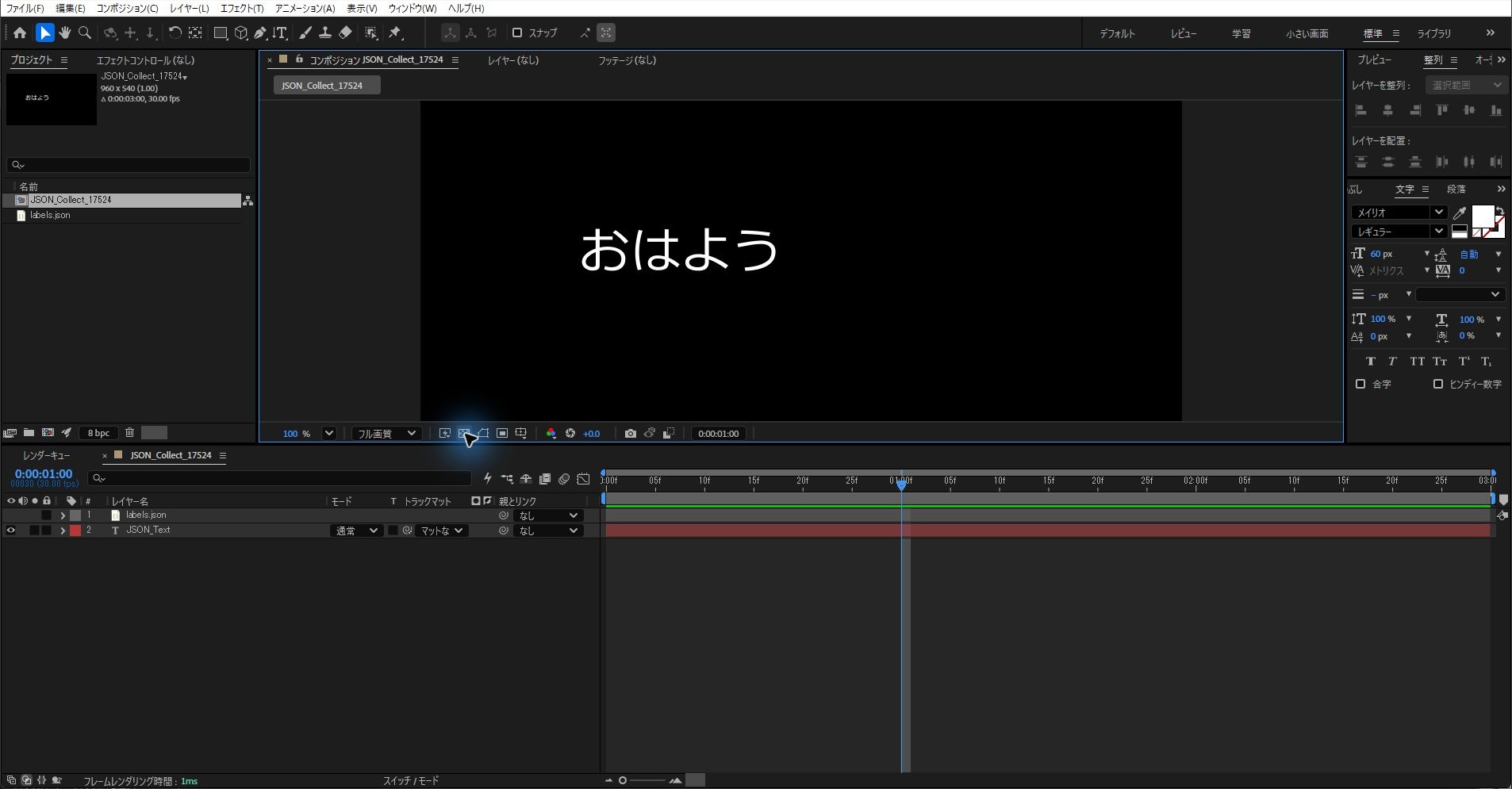
Task: Click the white fill color swatch
Action: (1482, 216)
